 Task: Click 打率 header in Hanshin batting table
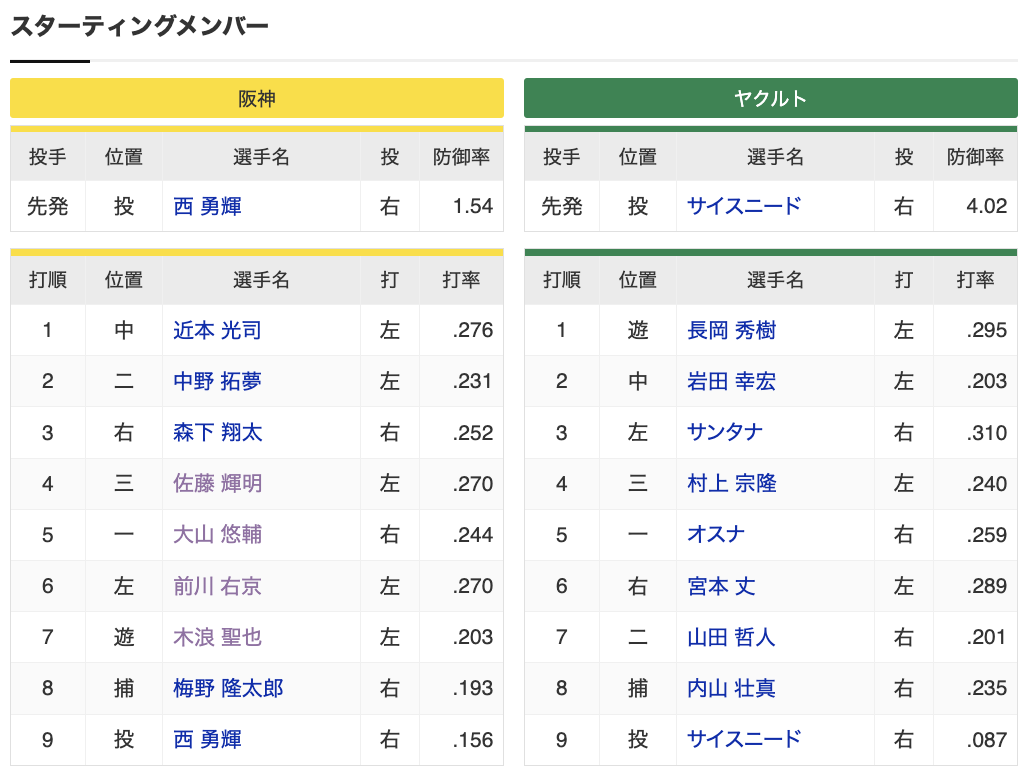[461, 280]
